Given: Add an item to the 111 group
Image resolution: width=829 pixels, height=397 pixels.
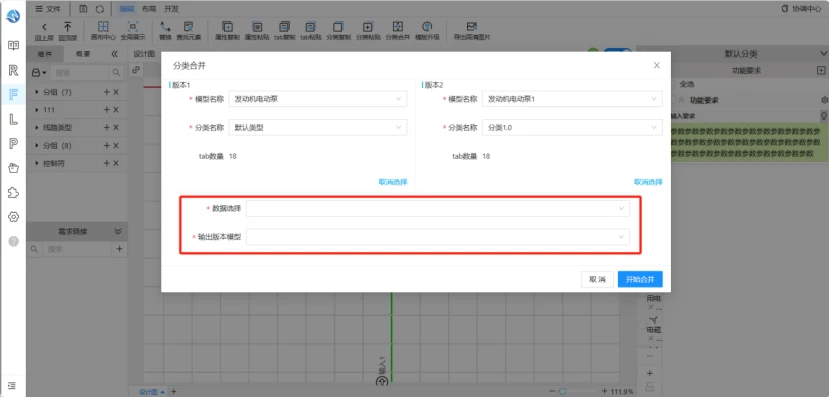Looking at the screenshot, I should click(x=107, y=109).
